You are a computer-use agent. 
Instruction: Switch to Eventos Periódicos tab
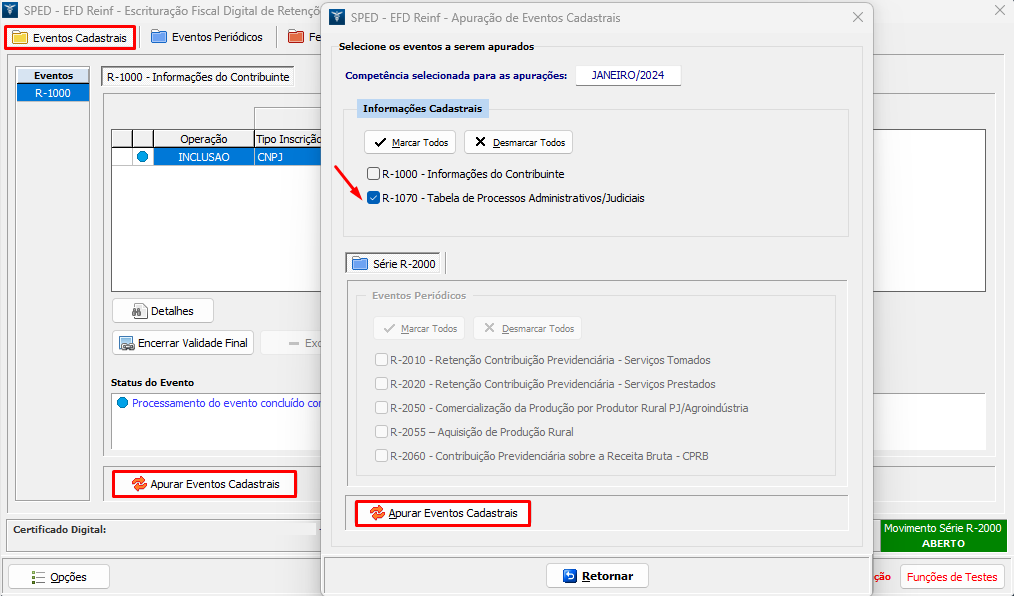[207, 37]
